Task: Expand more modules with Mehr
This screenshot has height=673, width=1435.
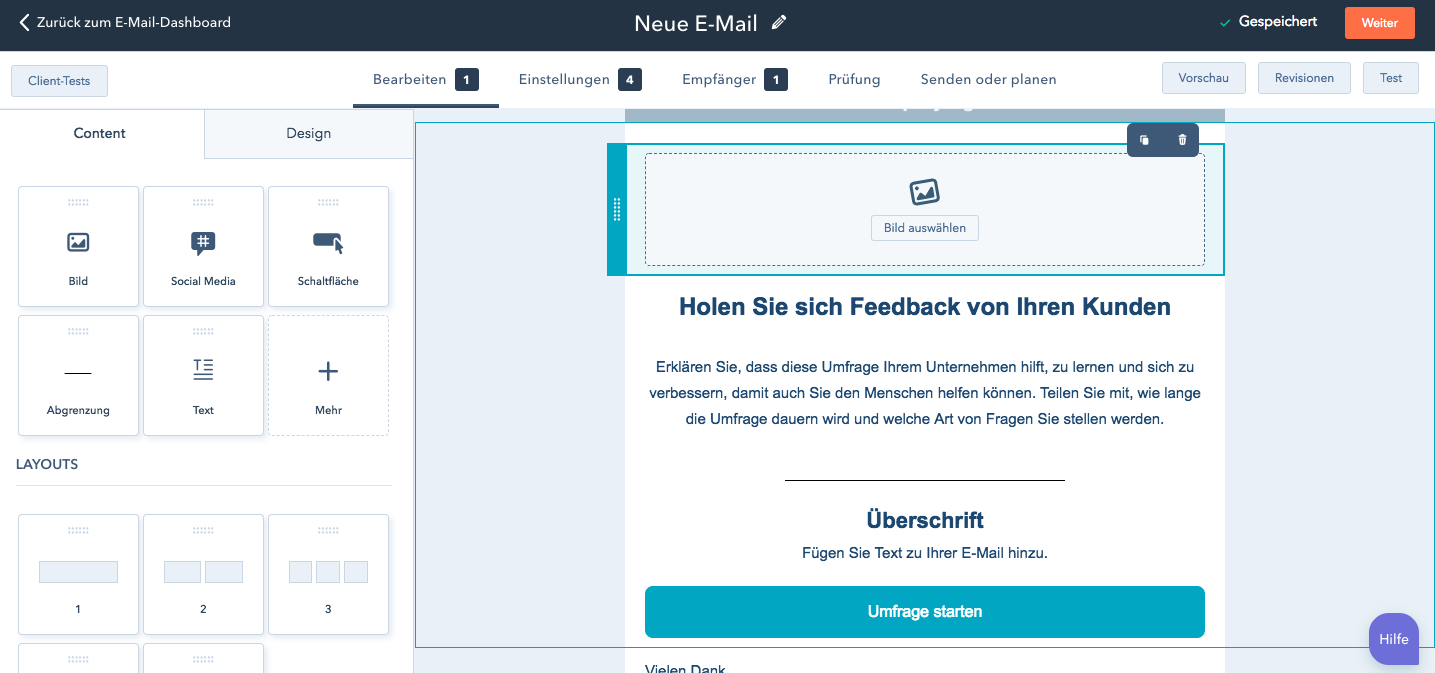Action: tap(328, 376)
